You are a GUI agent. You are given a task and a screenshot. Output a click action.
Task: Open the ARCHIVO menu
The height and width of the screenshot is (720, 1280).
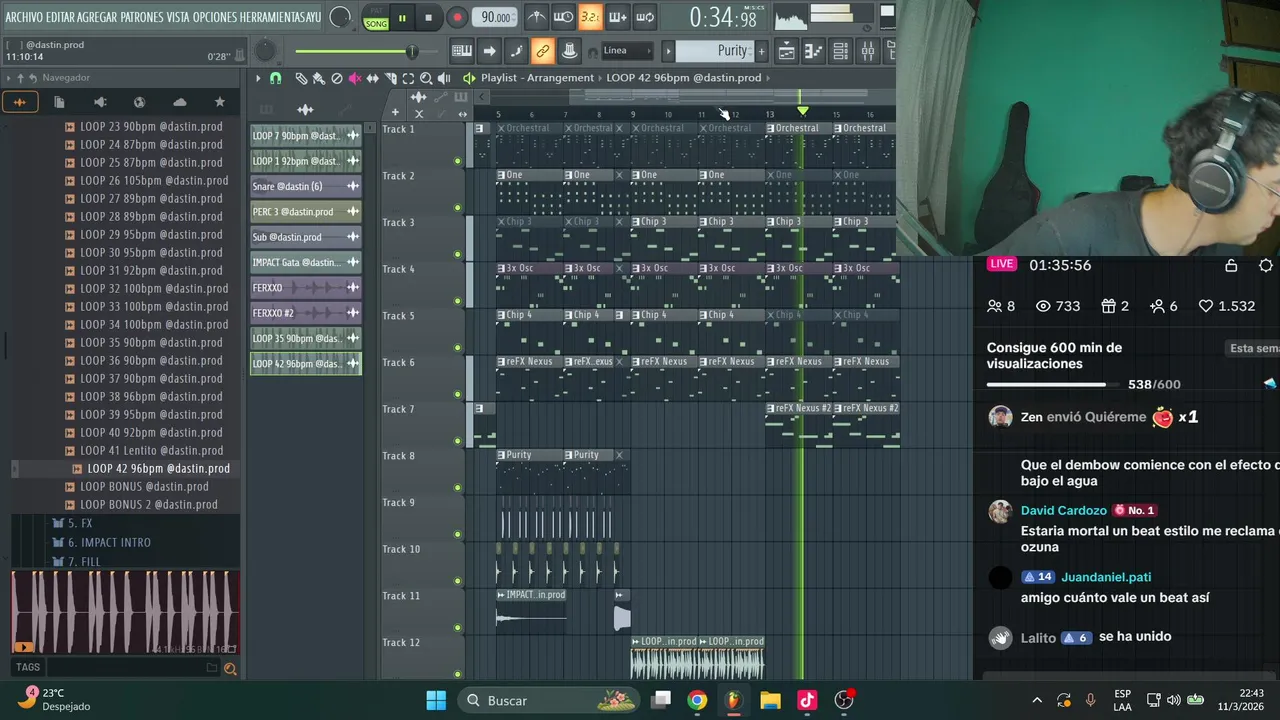coord(26,17)
